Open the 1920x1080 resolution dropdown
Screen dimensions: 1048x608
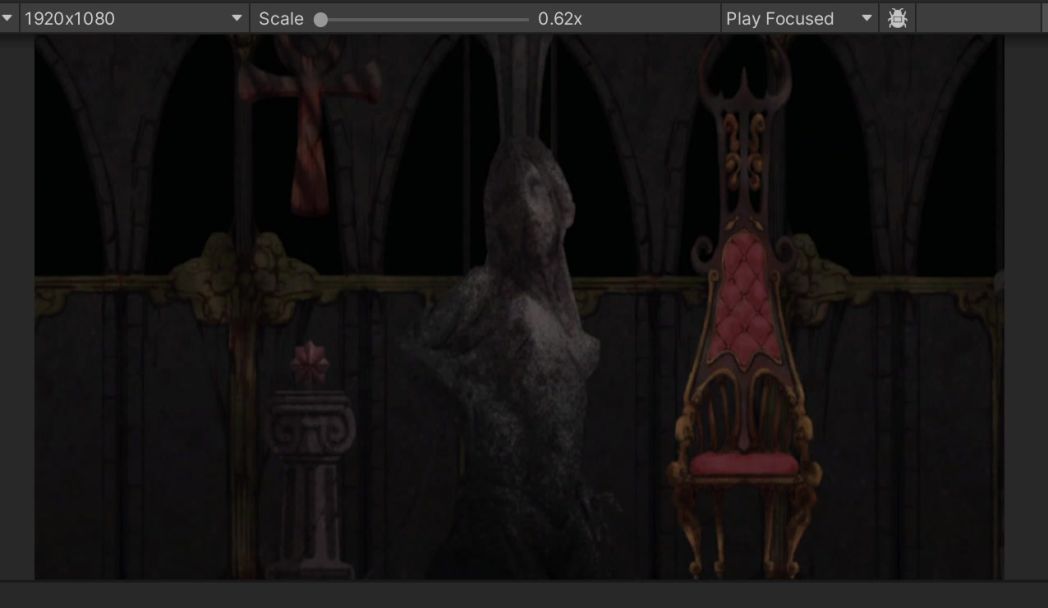point(134,19)
